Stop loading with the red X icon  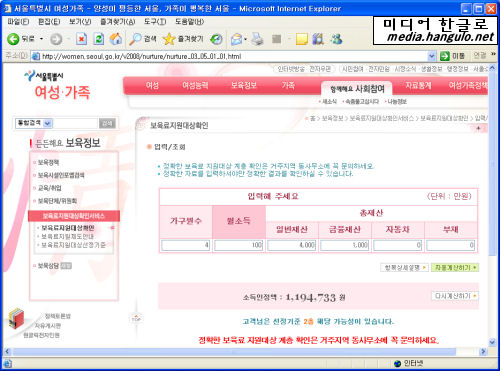[x=81, y=39]
